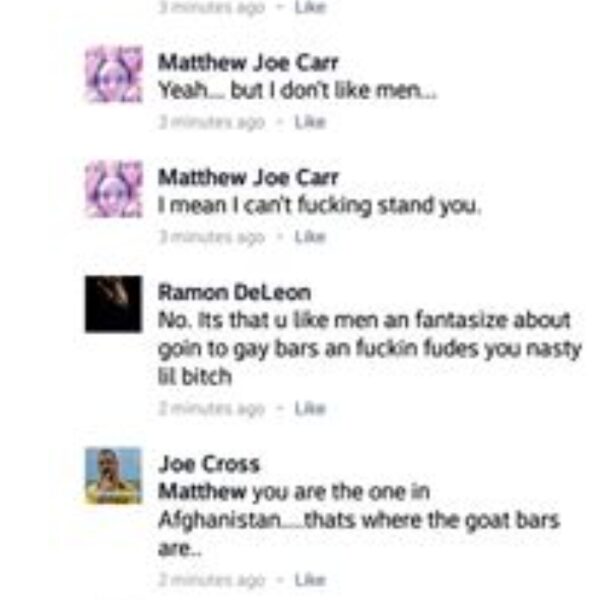The height and width of the screenshot is (600, 600).
Task: Click avatar beside the "Yeah... but" comment
Action: click(113, 74)
